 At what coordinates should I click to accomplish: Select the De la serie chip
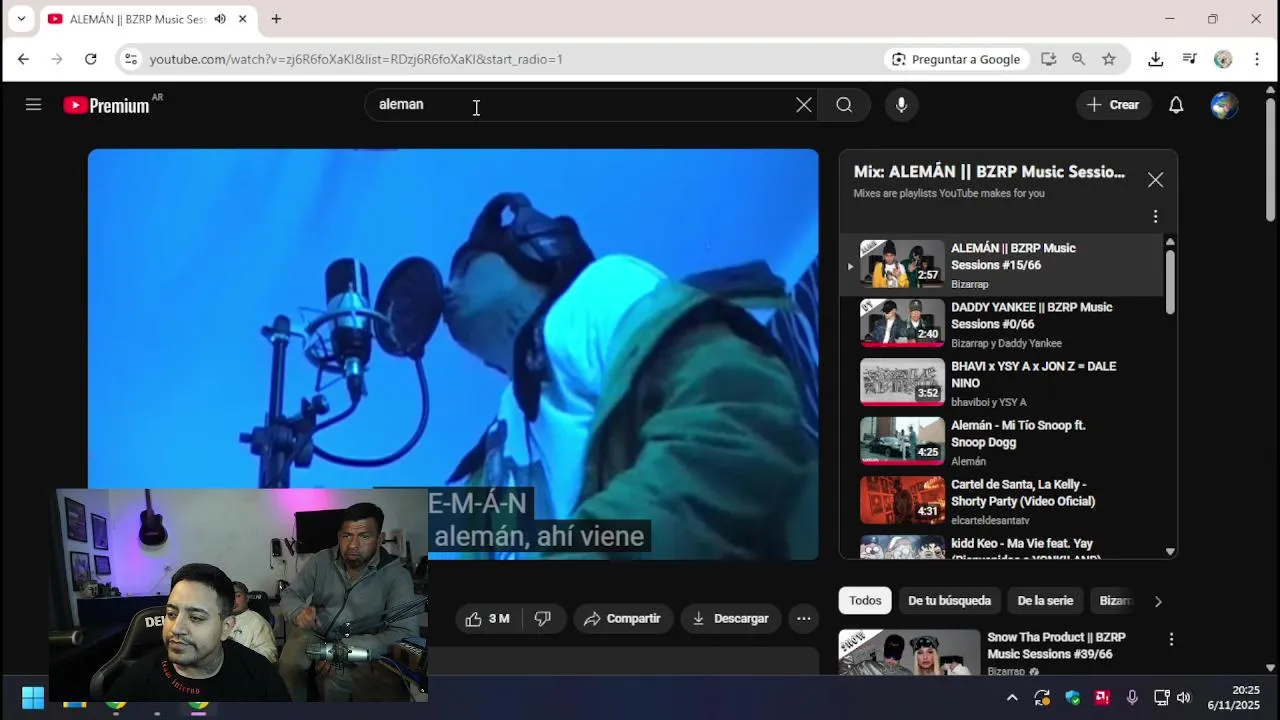(x=1045, y=601)
